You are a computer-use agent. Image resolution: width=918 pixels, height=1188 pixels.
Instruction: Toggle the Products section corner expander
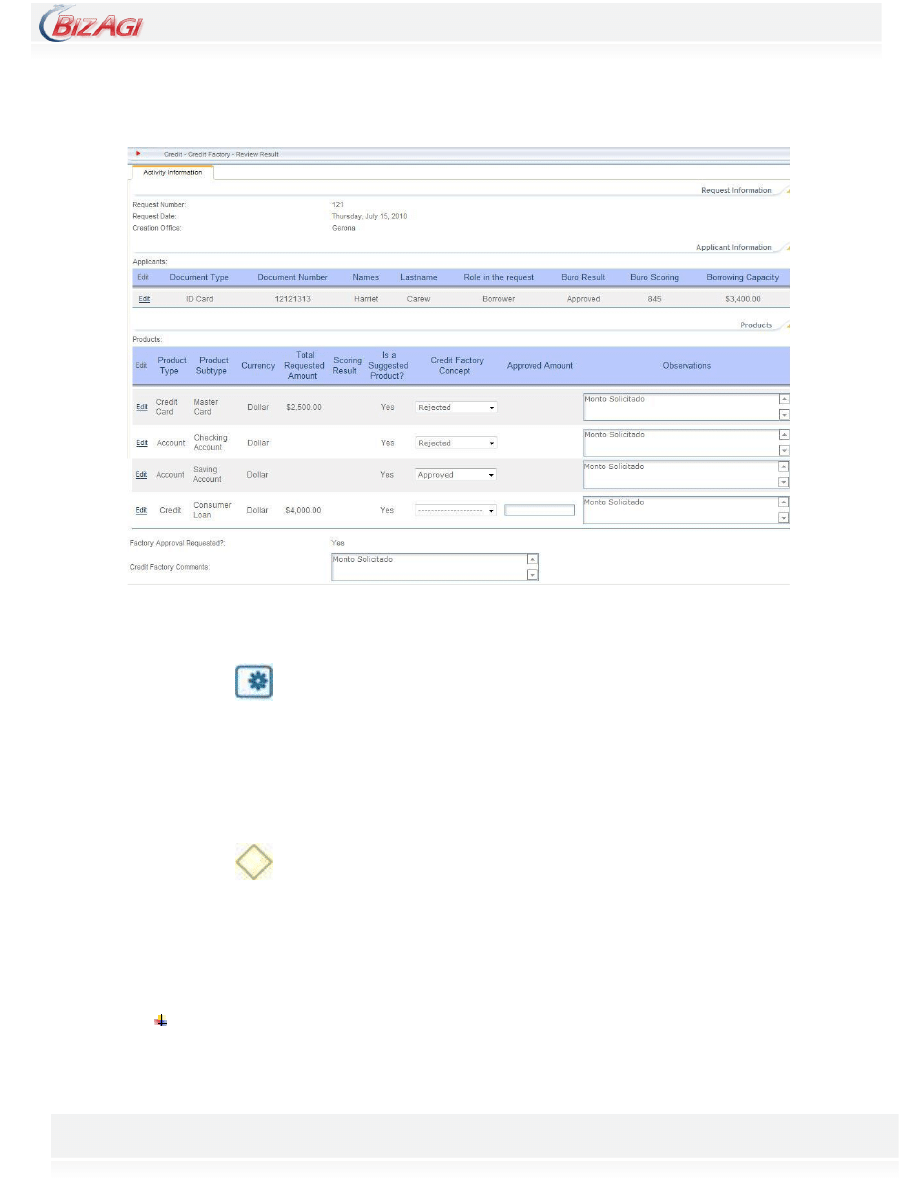[x=785, y=325]
